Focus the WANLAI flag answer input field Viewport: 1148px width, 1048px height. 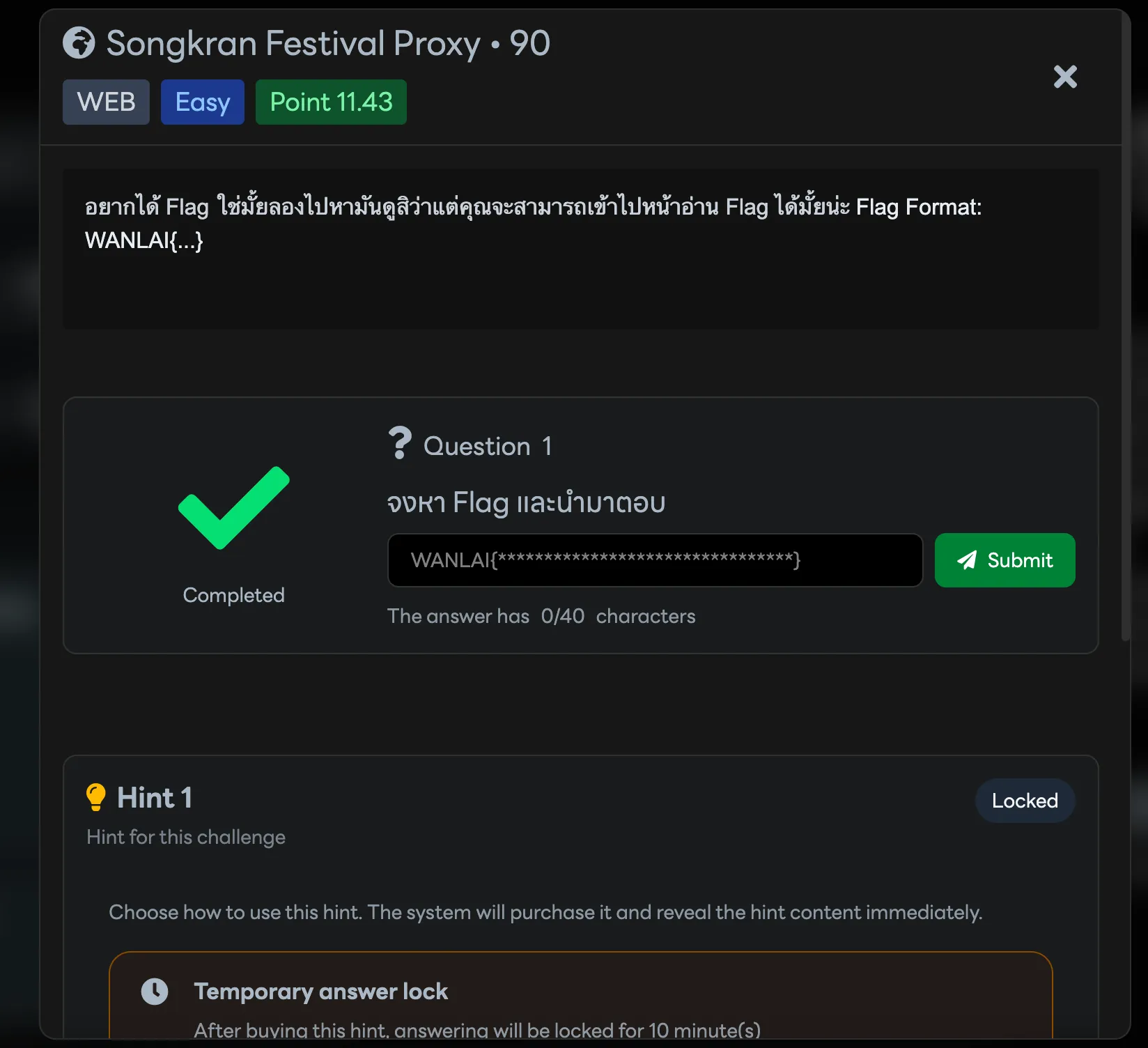(655, 560)
